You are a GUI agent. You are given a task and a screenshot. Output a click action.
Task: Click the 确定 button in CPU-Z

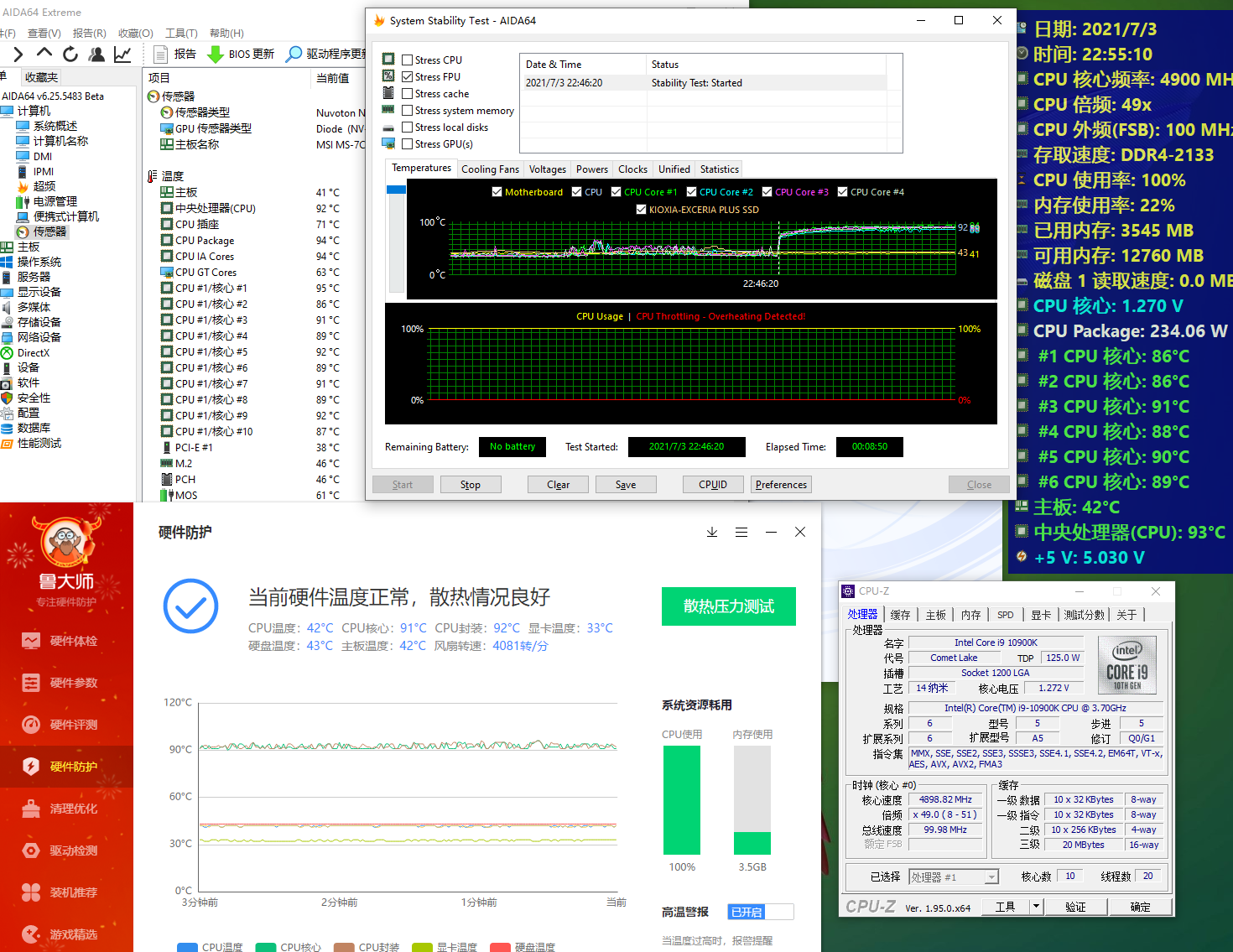coord(1140,907)
